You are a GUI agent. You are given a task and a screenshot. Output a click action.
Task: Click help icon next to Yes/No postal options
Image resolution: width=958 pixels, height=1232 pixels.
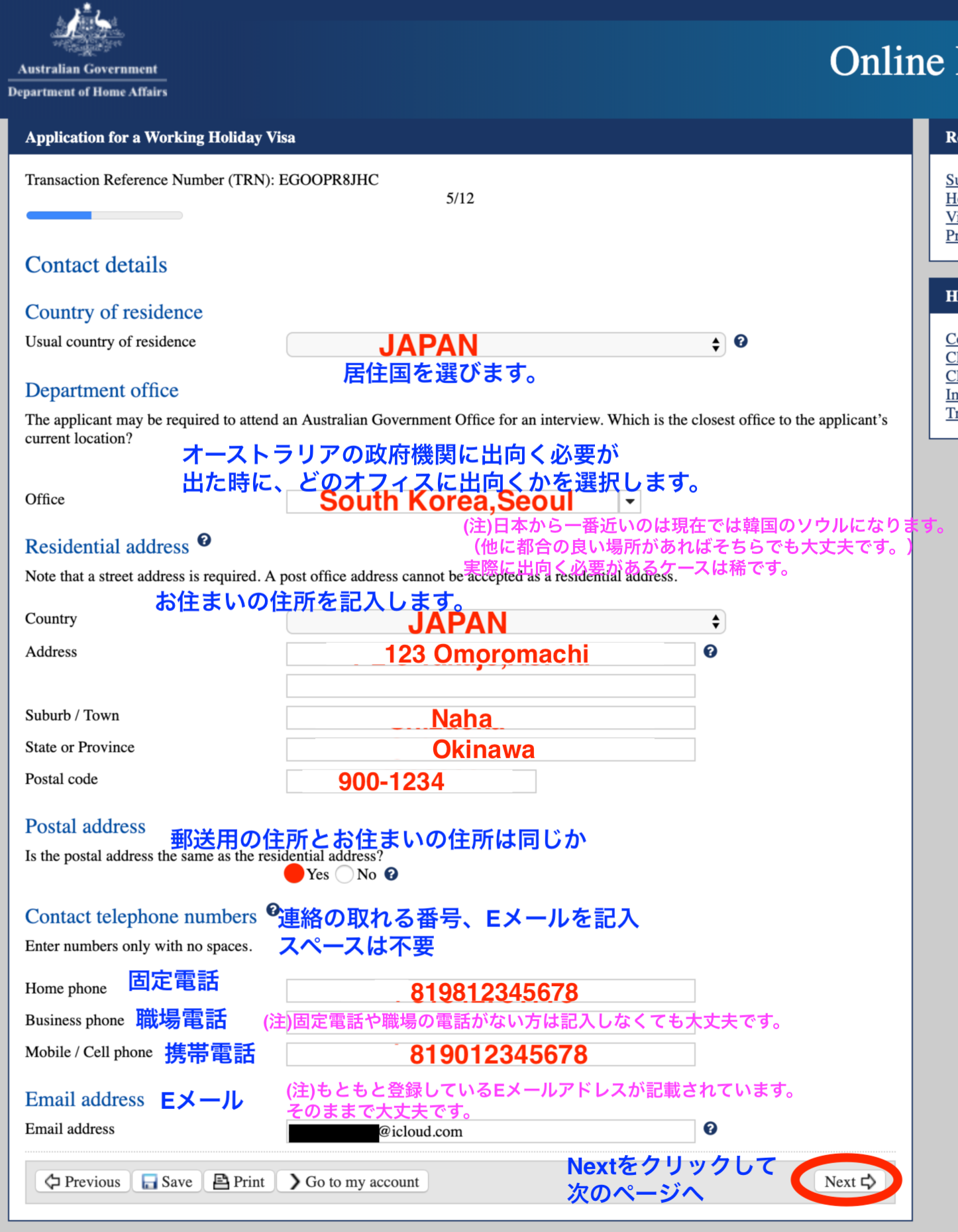pyautogui.click(x=392, y=874)
